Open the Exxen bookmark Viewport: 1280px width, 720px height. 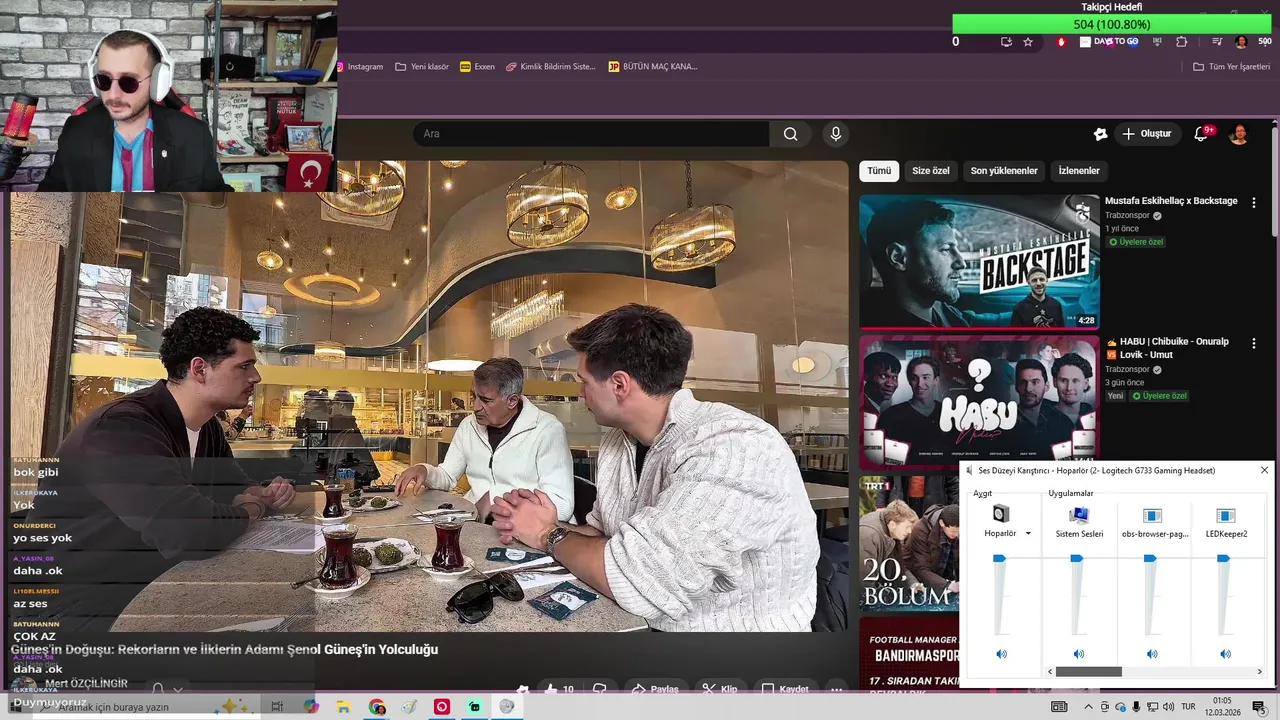477,67
